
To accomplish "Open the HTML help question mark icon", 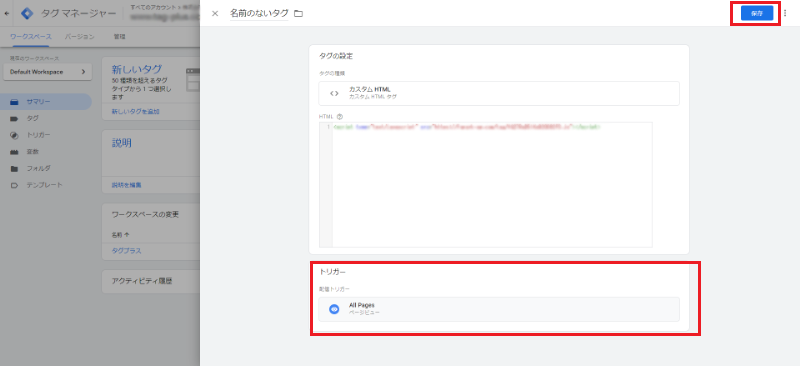I will click(340, 116).
